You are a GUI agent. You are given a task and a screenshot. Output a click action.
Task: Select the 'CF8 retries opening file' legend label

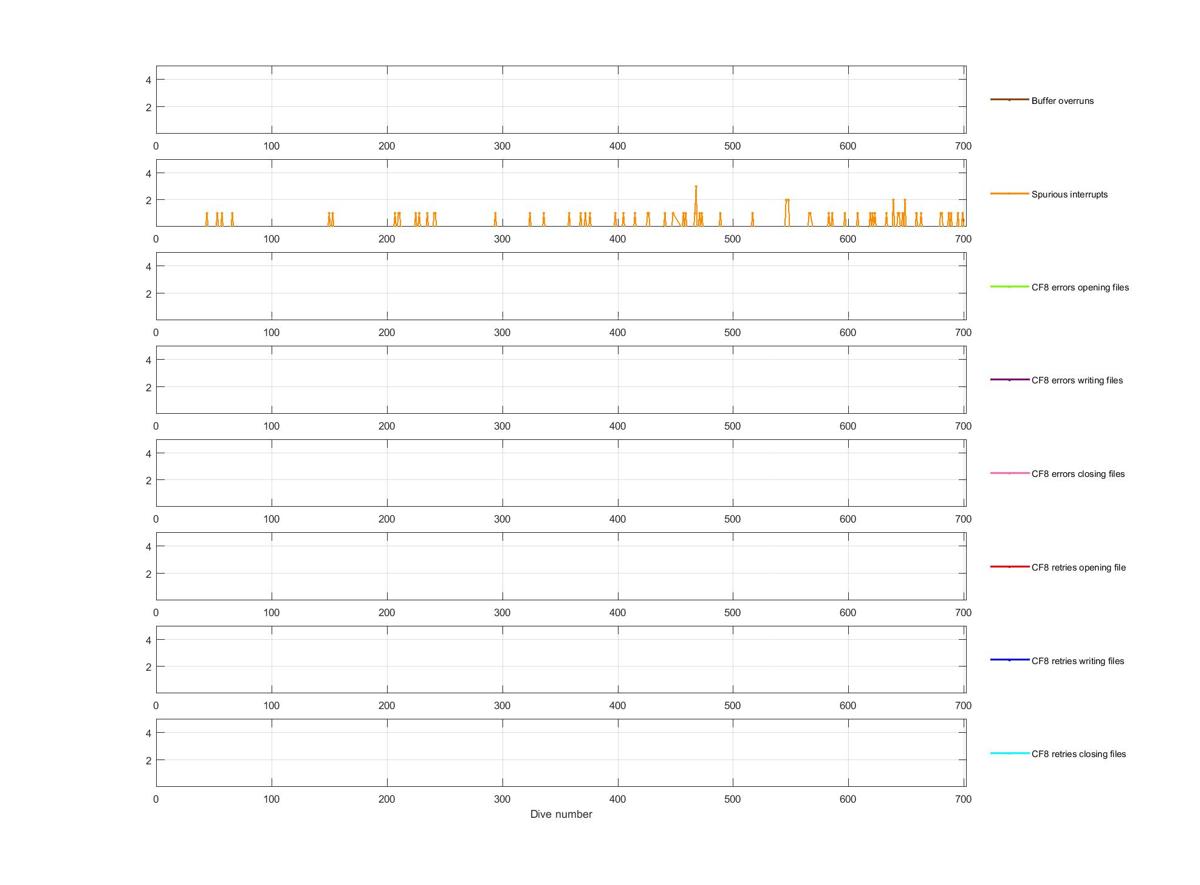coord(1078,567)
